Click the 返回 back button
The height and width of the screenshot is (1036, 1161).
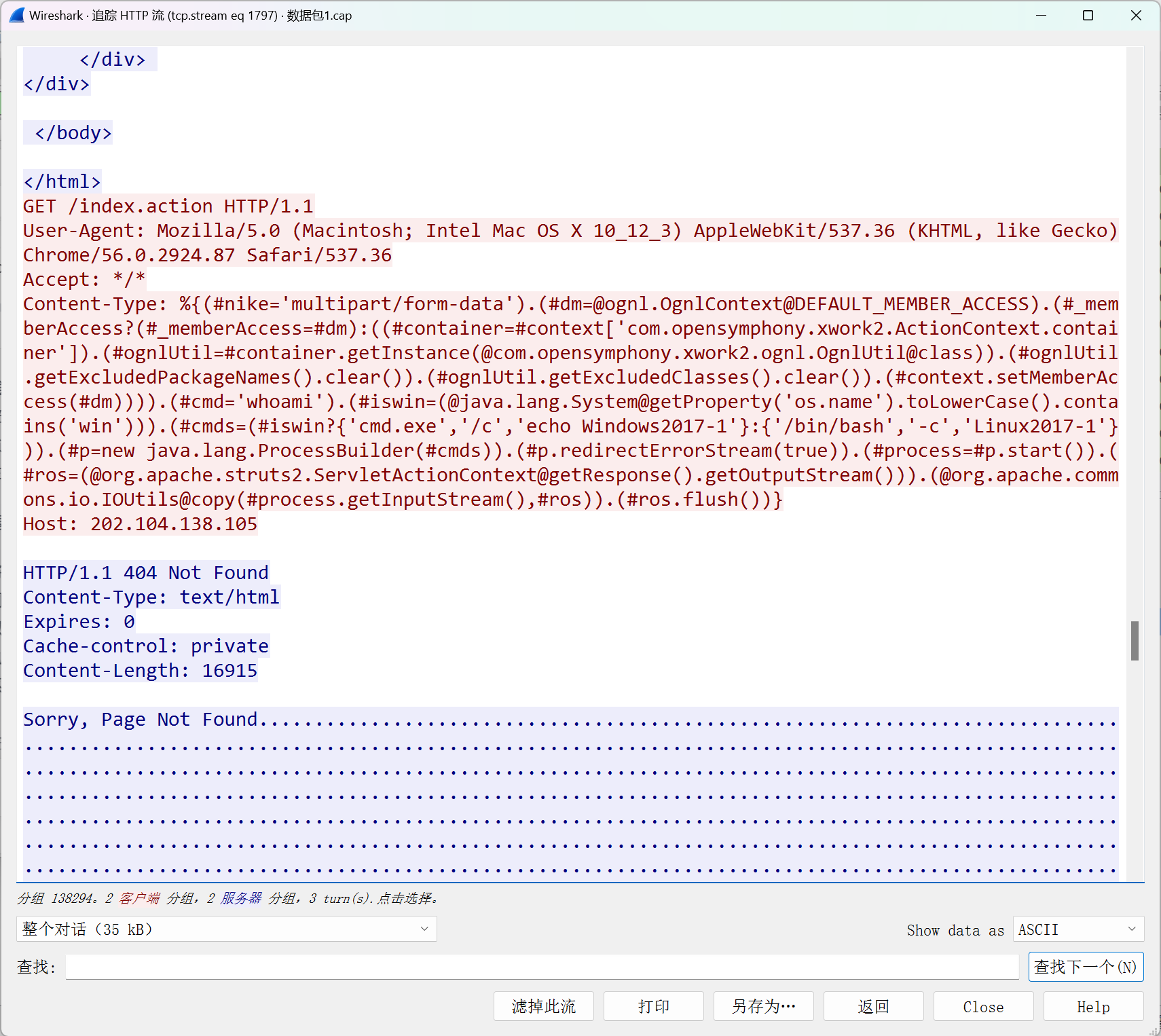(x=874, y=1006)
